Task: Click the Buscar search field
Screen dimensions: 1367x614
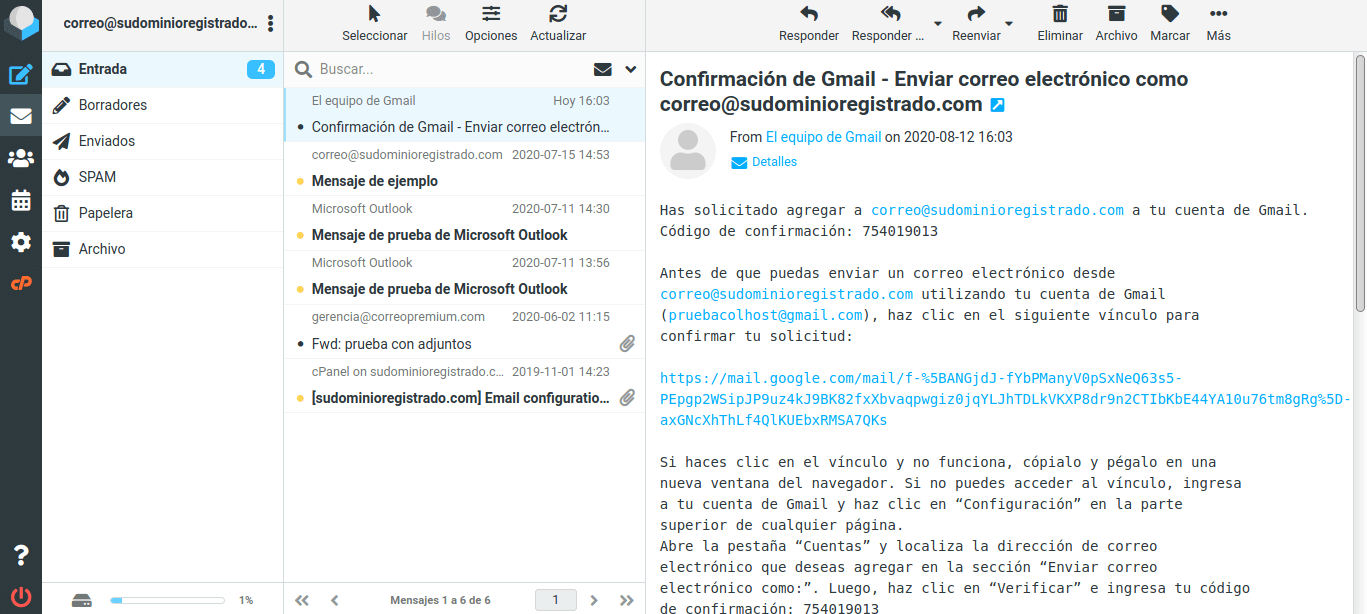Action: tap(450, 69)
